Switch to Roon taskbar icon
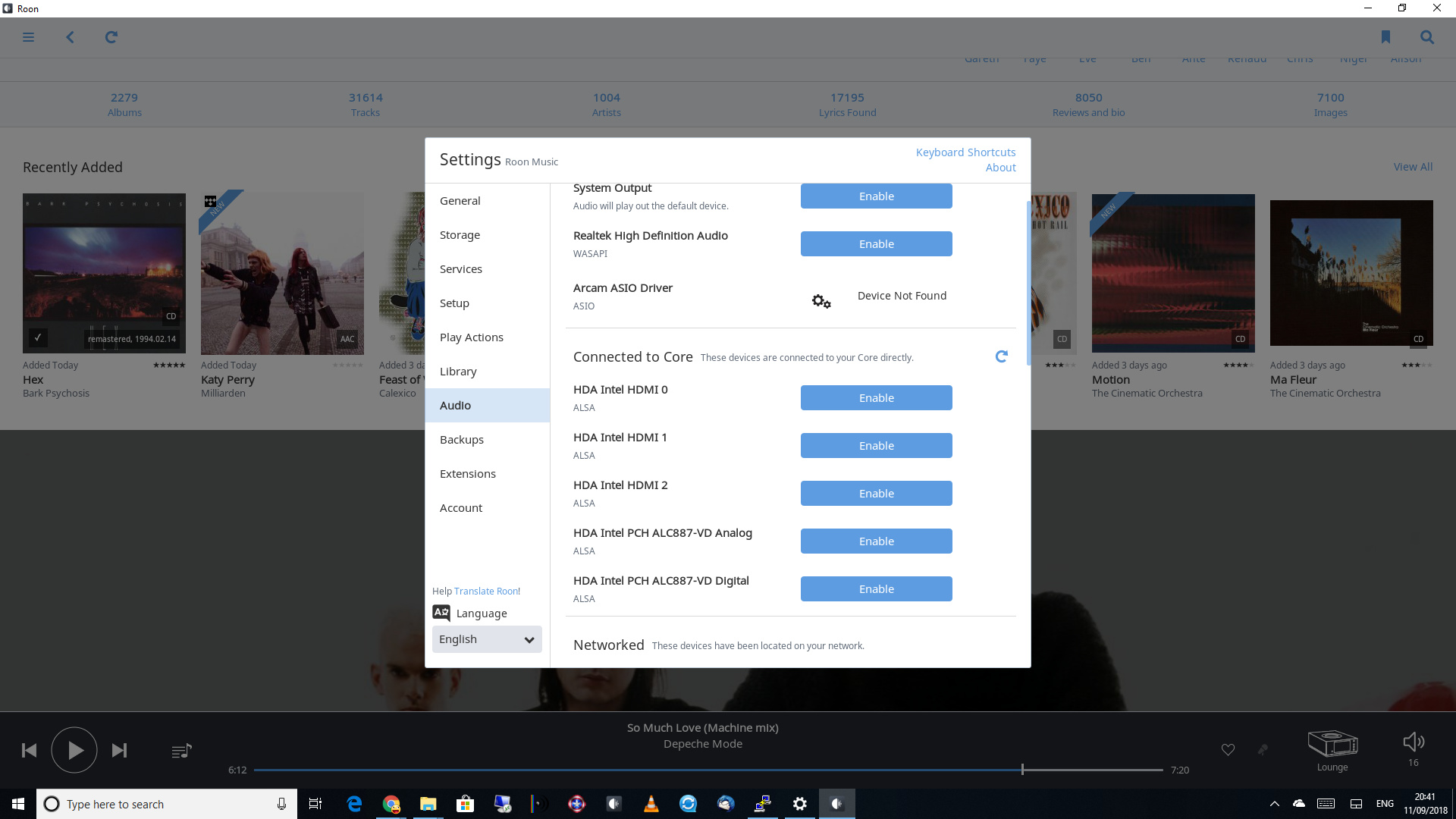This screenshot has width=1456, height=819. 837,804
